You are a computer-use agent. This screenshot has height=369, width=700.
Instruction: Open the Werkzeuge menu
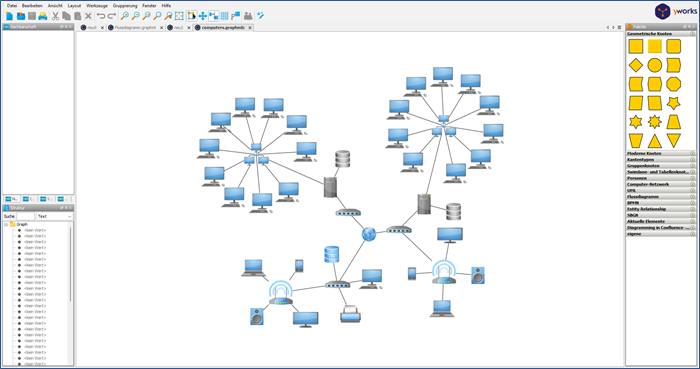[x=97, y=5]
